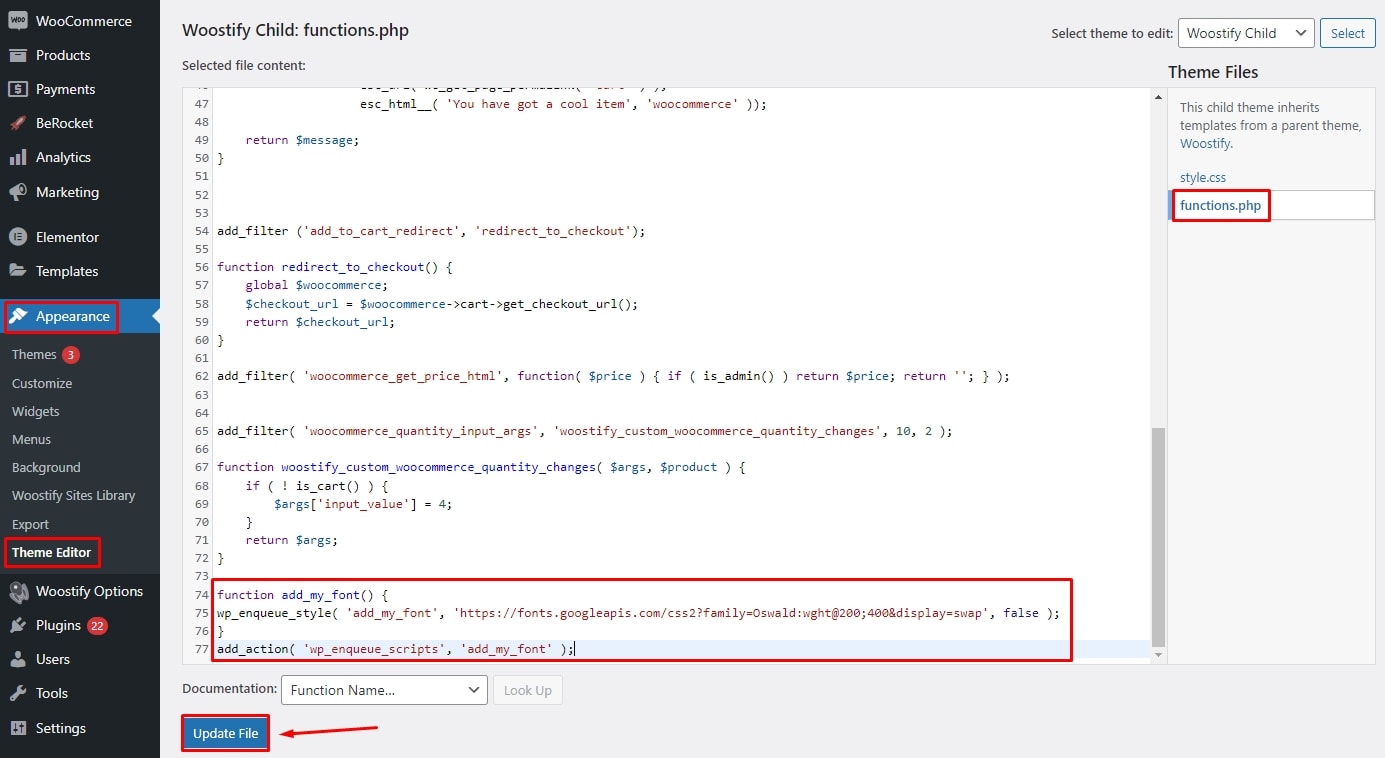This screenshot has height=758, width=1385.
Task: Click the return $message; line
Action: [302, 140]
